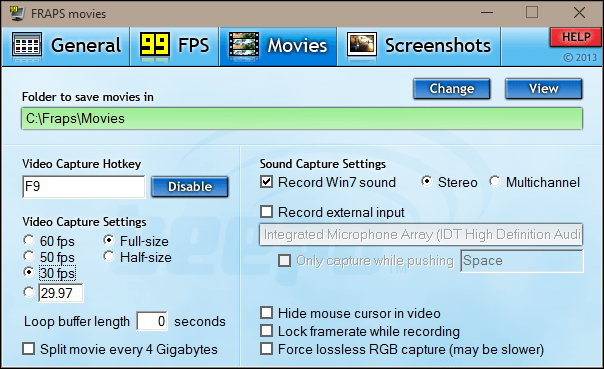Select Half-size video capture
This screenshot has height=369, width=604.
point(109,257)
